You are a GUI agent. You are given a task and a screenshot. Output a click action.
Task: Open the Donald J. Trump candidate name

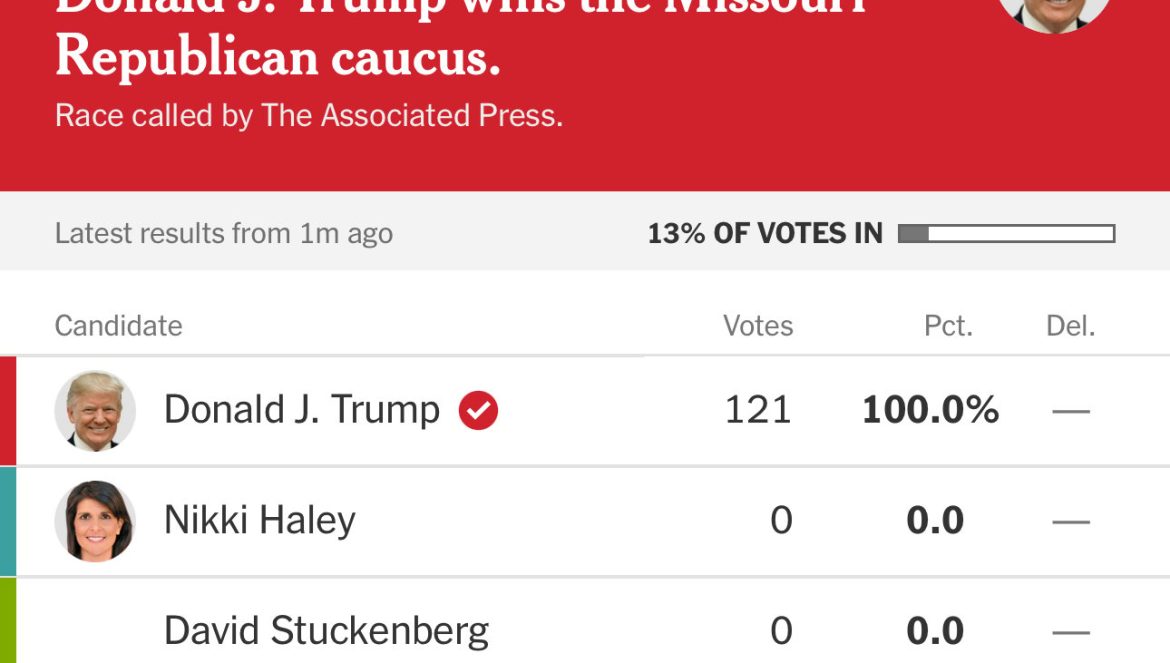coord(301,410)
